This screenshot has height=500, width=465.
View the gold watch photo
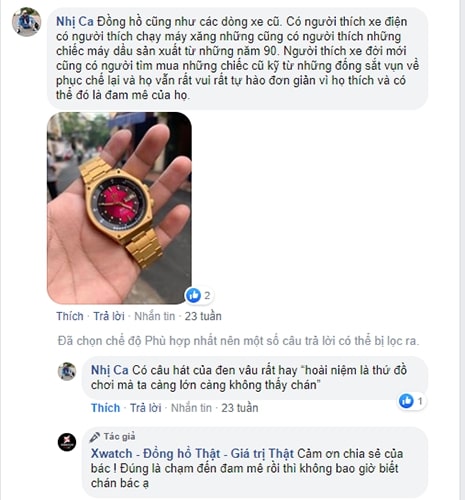(x=119, y=208)
